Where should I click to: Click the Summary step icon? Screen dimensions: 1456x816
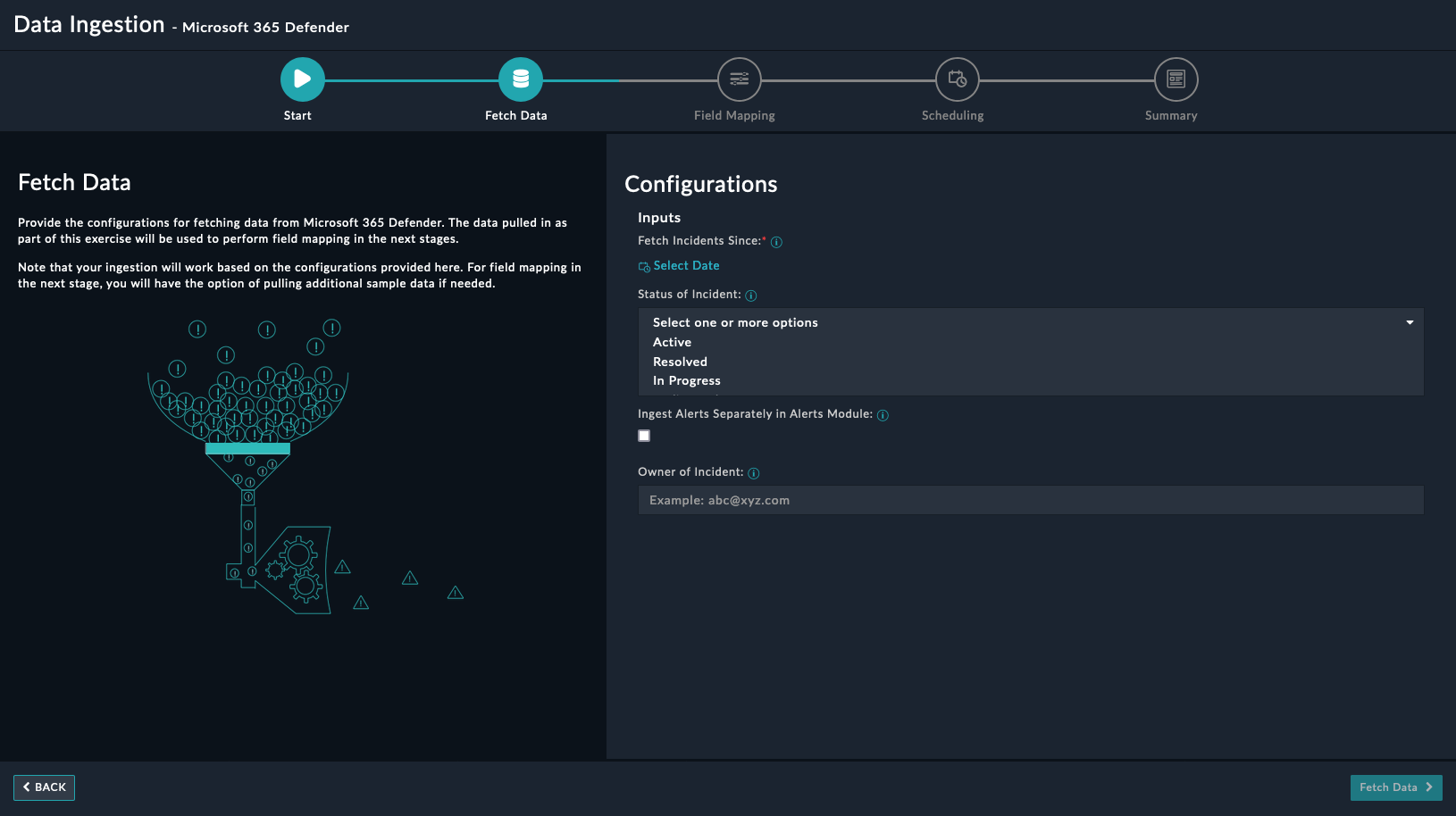click(1176, 79)
